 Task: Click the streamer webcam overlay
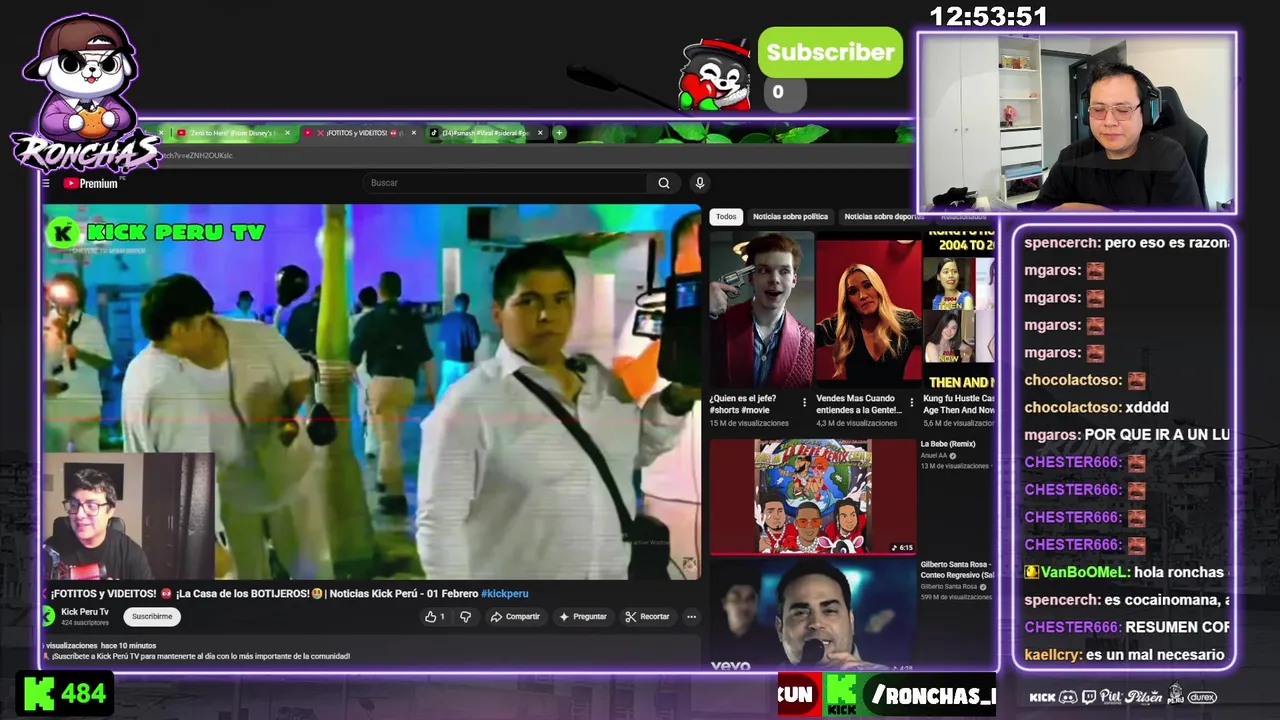point(1077,122)
